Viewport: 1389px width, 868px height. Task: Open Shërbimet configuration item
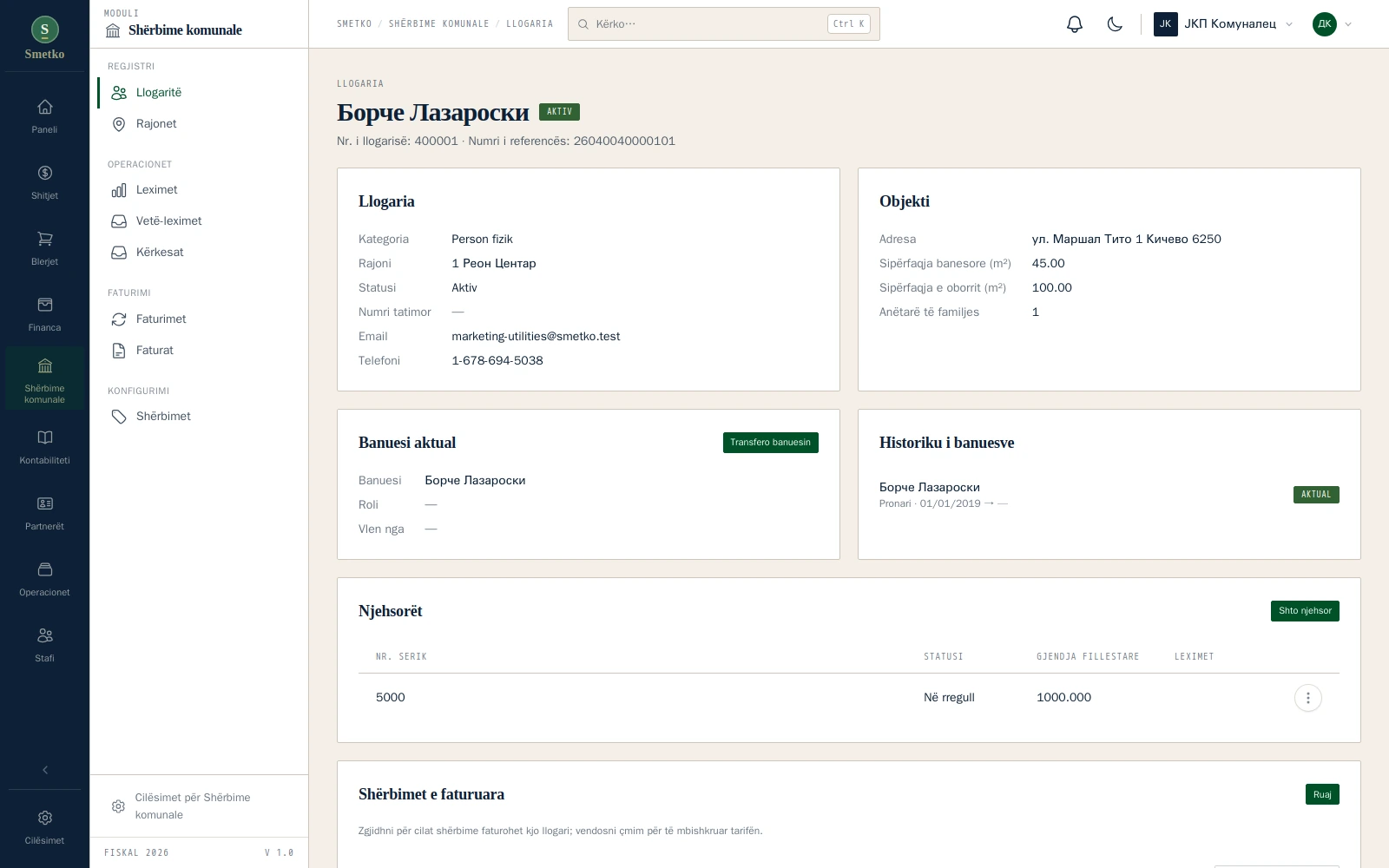point(199,417)
